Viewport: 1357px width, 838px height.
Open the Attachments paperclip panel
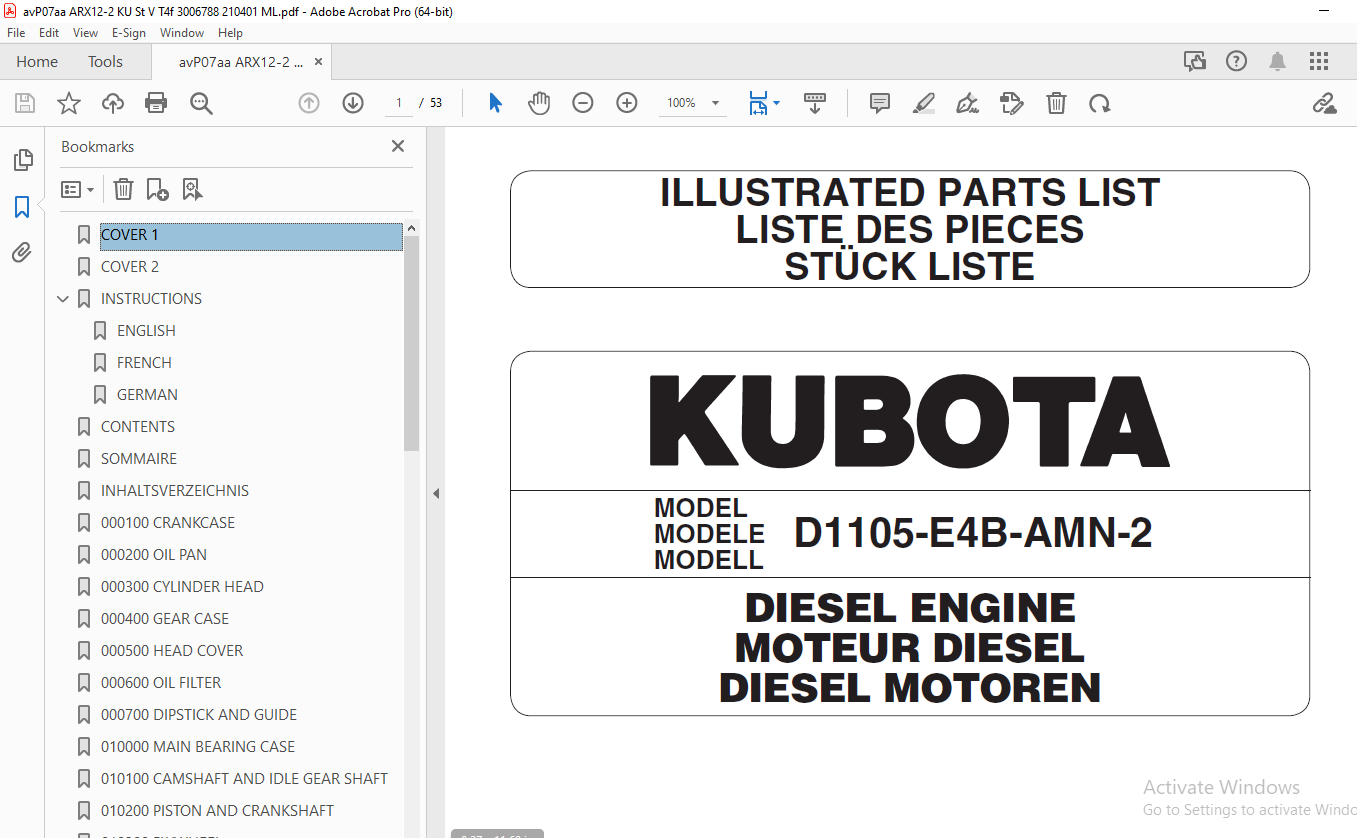[x=22, y=253]
